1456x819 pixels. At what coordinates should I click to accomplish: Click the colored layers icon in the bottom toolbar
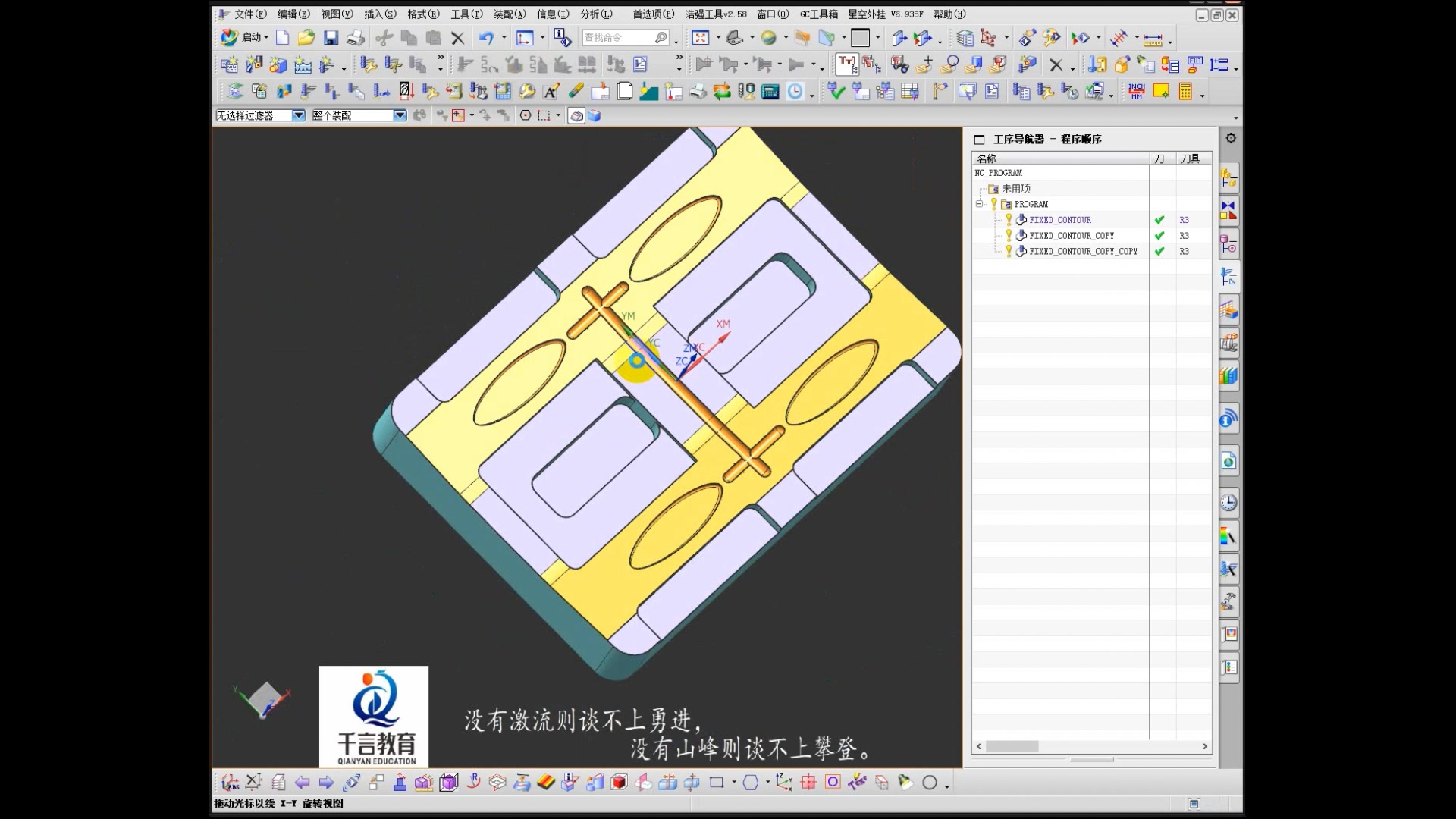[548, 782]
